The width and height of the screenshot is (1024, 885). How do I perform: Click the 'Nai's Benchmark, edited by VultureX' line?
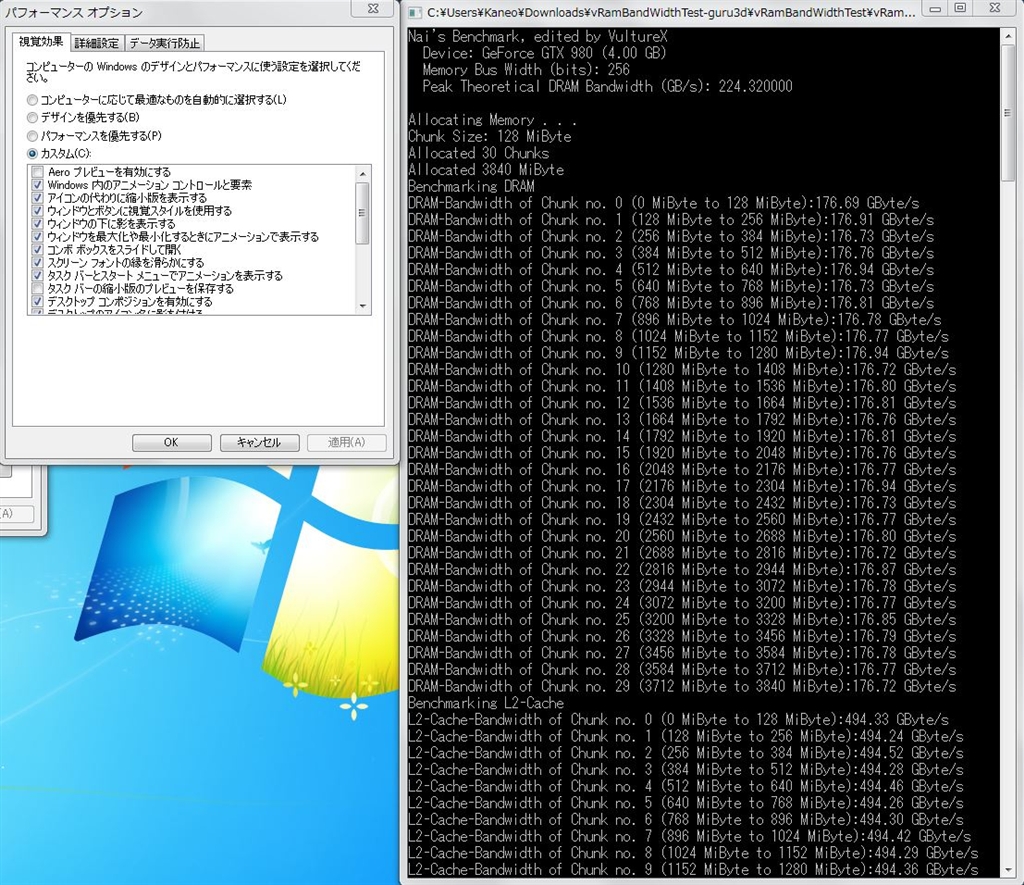[x=537, y=36]
